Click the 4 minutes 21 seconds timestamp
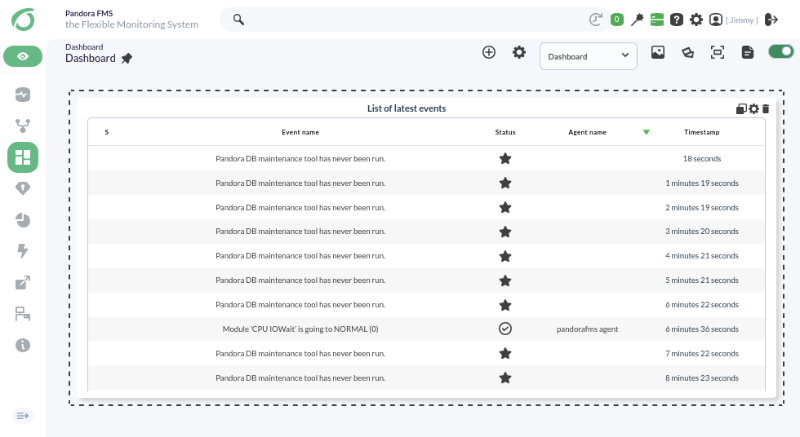Viewport: 800px width, 437px height. click(x=702, y=255)
